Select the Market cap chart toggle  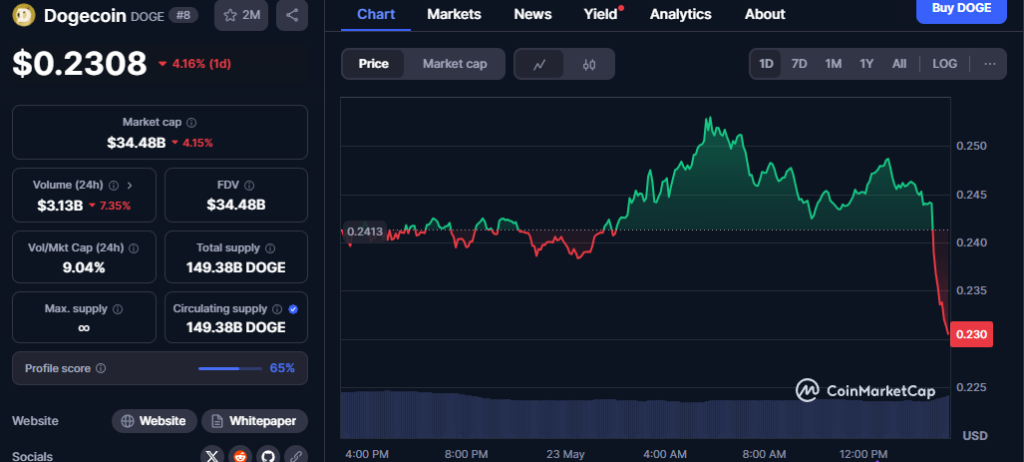455,64
